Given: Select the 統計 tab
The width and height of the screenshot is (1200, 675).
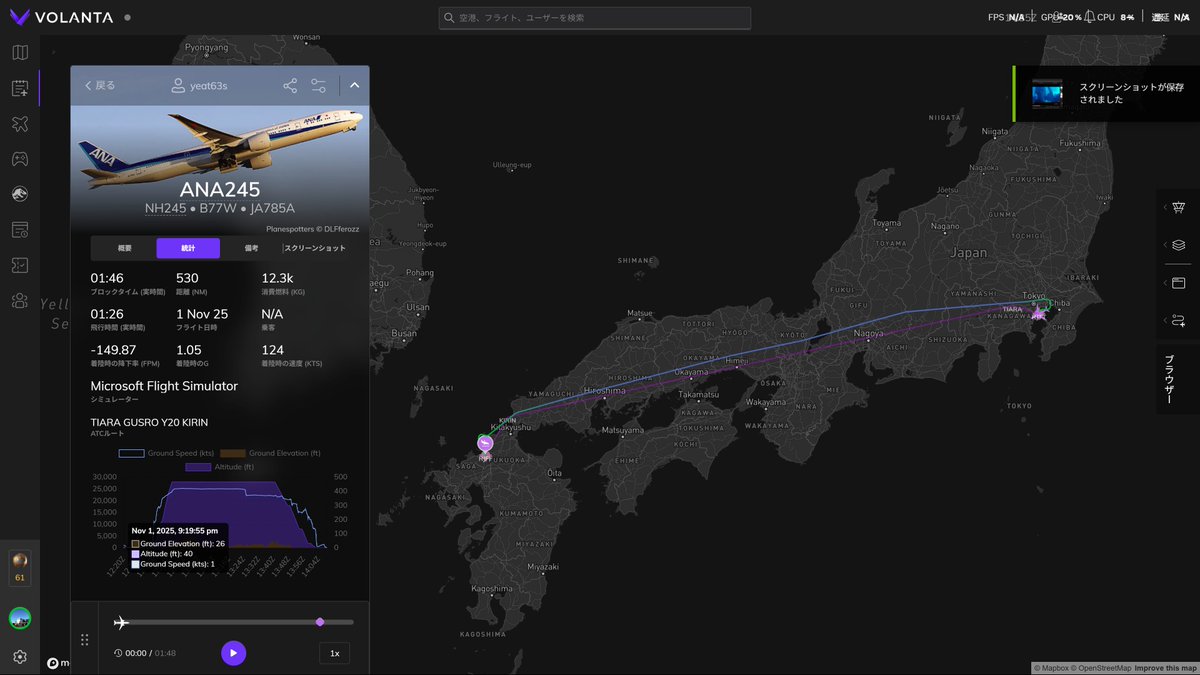Looking at the screenshot, I should 188,248.
